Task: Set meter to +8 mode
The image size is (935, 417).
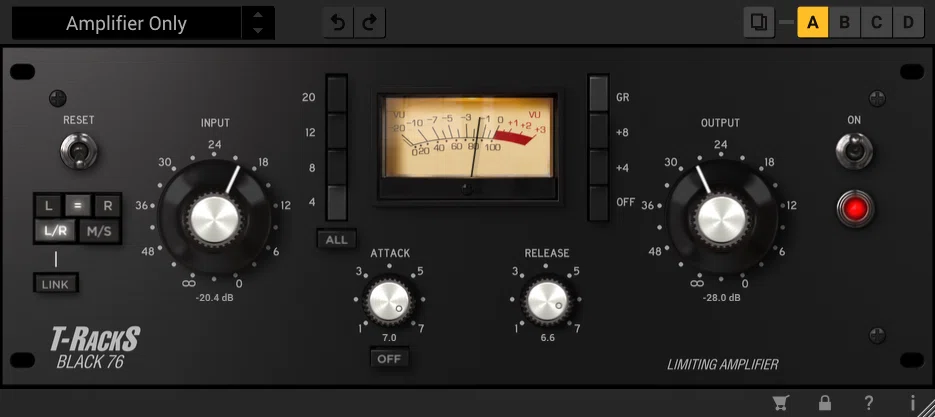Action: pyautogui.click(x=599, y=131)
